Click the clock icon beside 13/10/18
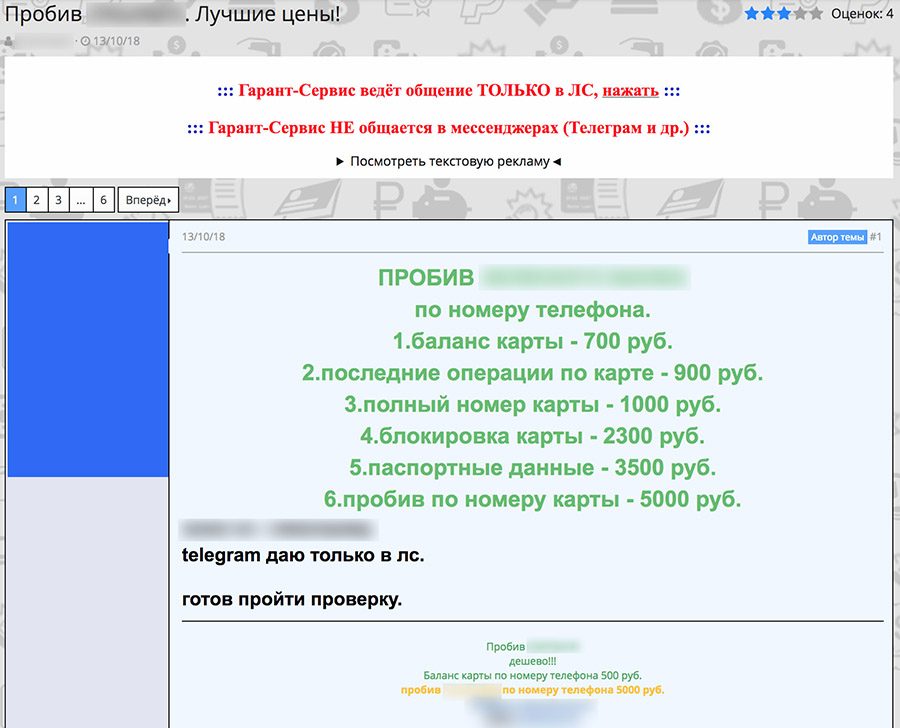This screenshot has height=728, width=900. [x=85, y=41]
